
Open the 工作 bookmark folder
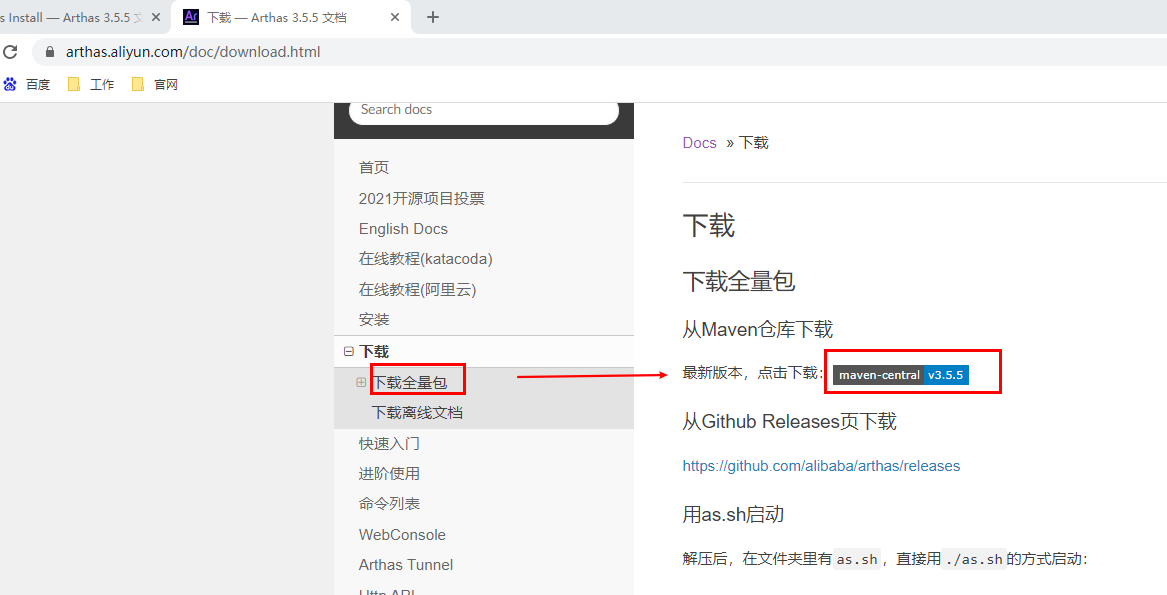tap(91, 85)
